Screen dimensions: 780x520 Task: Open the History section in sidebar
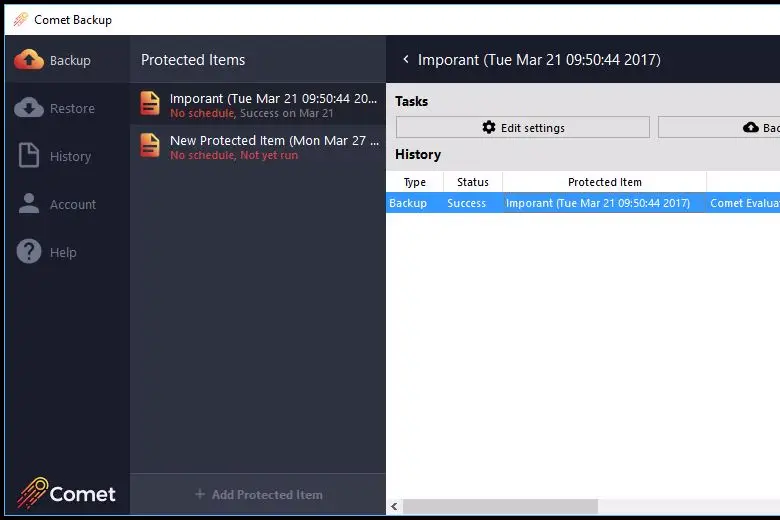pos(67,156)
